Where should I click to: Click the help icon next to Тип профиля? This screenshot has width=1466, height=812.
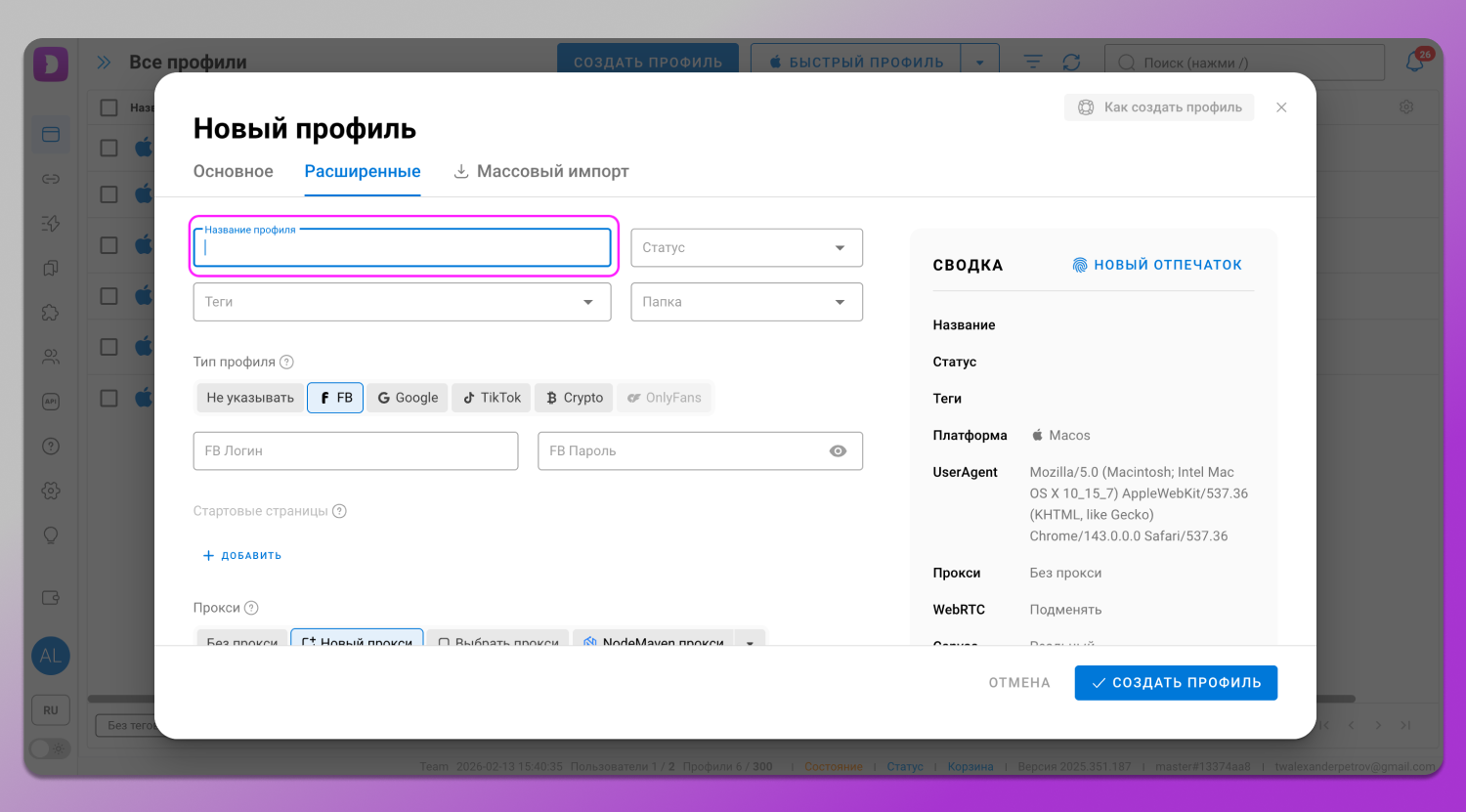(286, 362)
